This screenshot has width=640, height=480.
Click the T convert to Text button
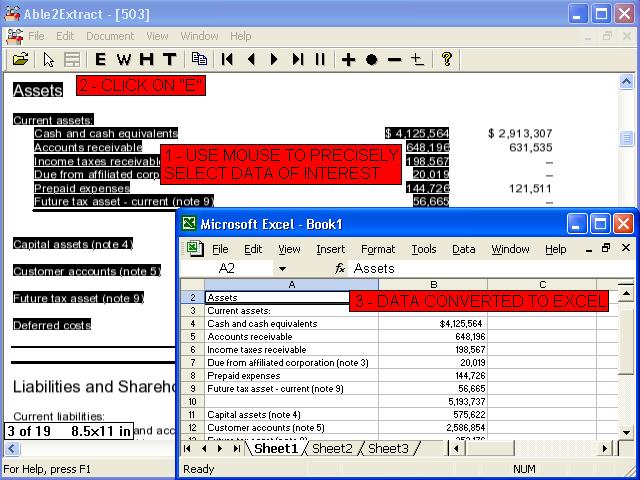click(169, 60)
